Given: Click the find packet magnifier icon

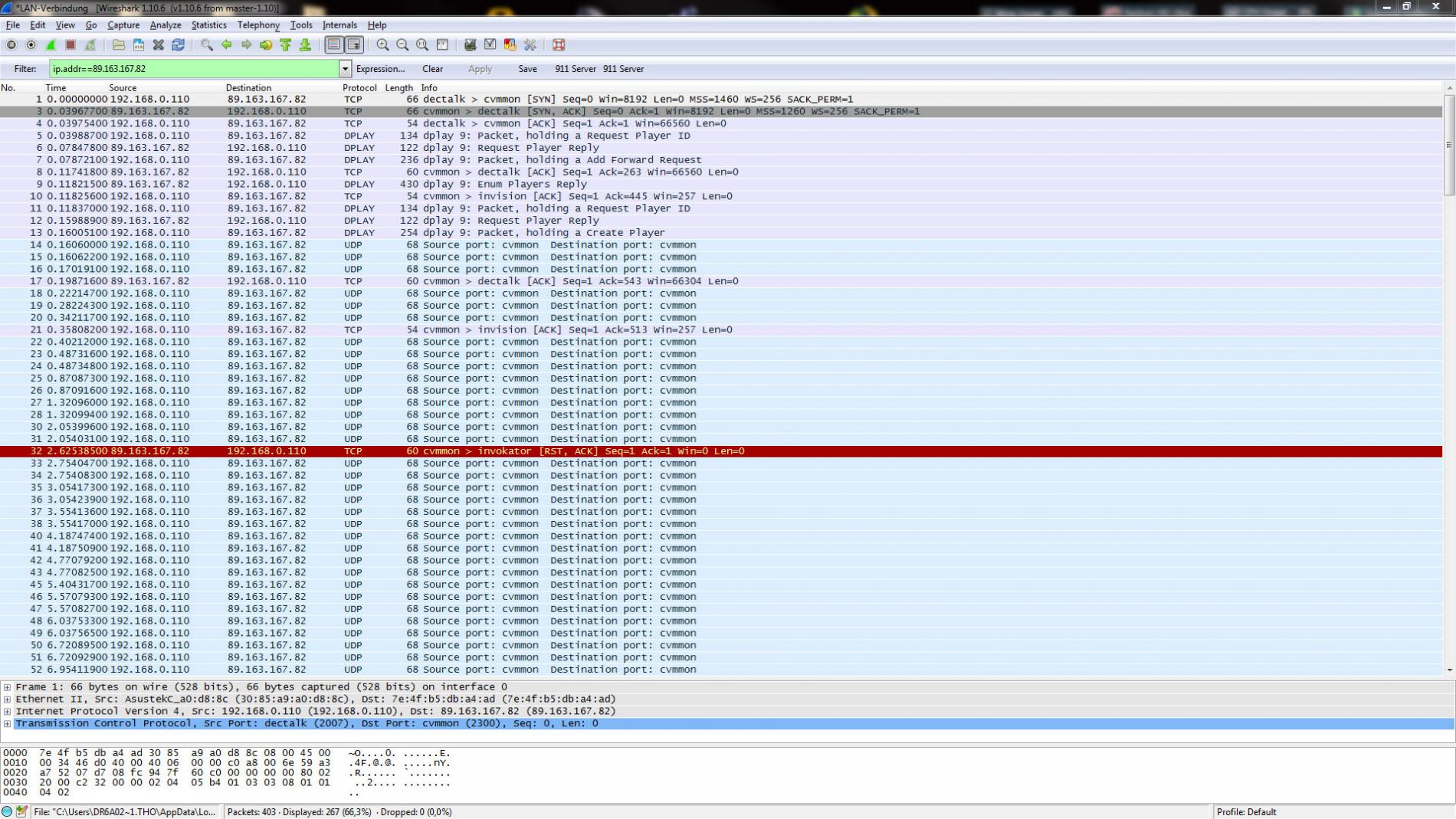Looking at the screenshot, I should tap(207, 45).
